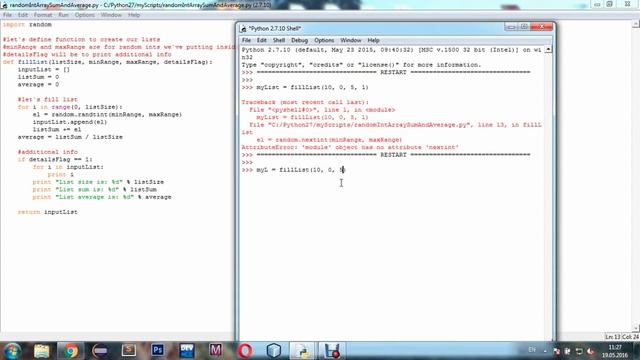Open the Debug menu in Python Shell
Viewport: 640px width, 360px height.
(299, 40)
